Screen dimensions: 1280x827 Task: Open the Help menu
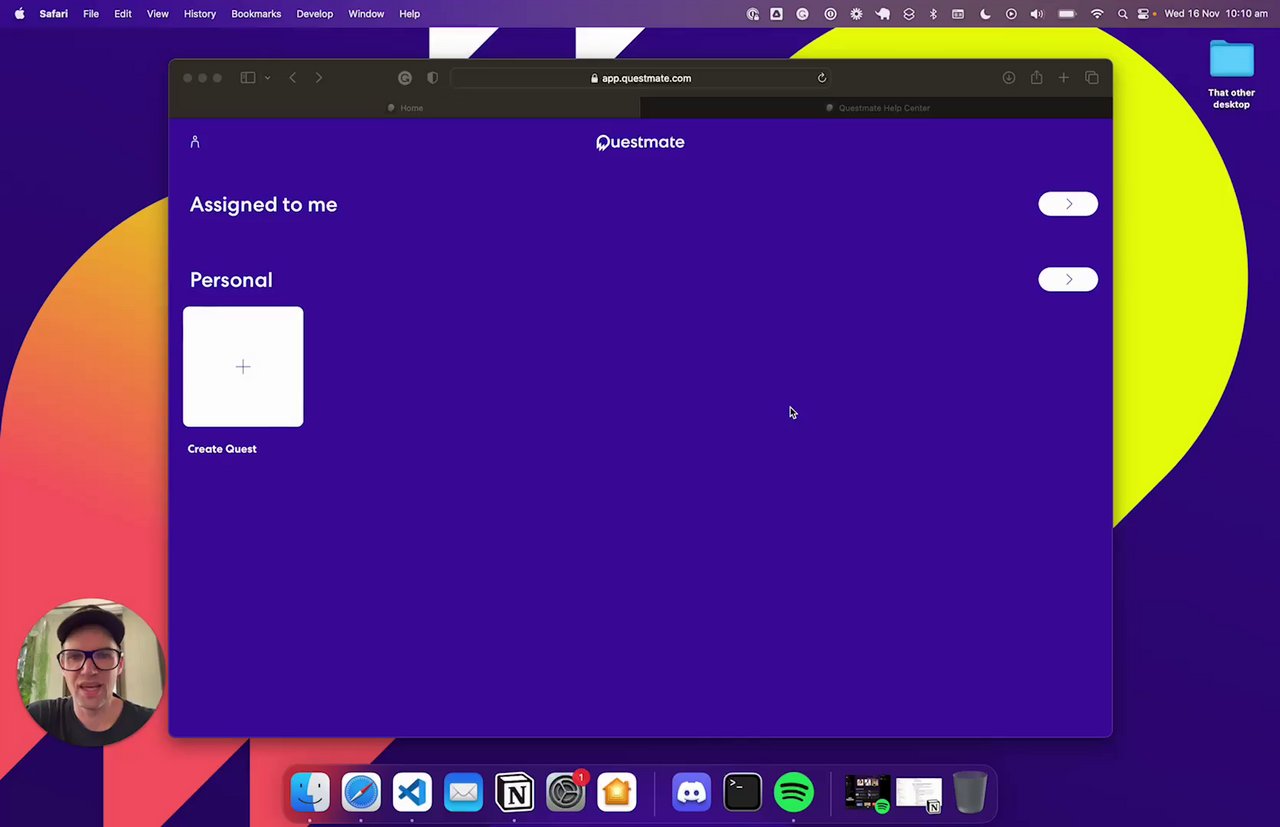coord(410,14)
